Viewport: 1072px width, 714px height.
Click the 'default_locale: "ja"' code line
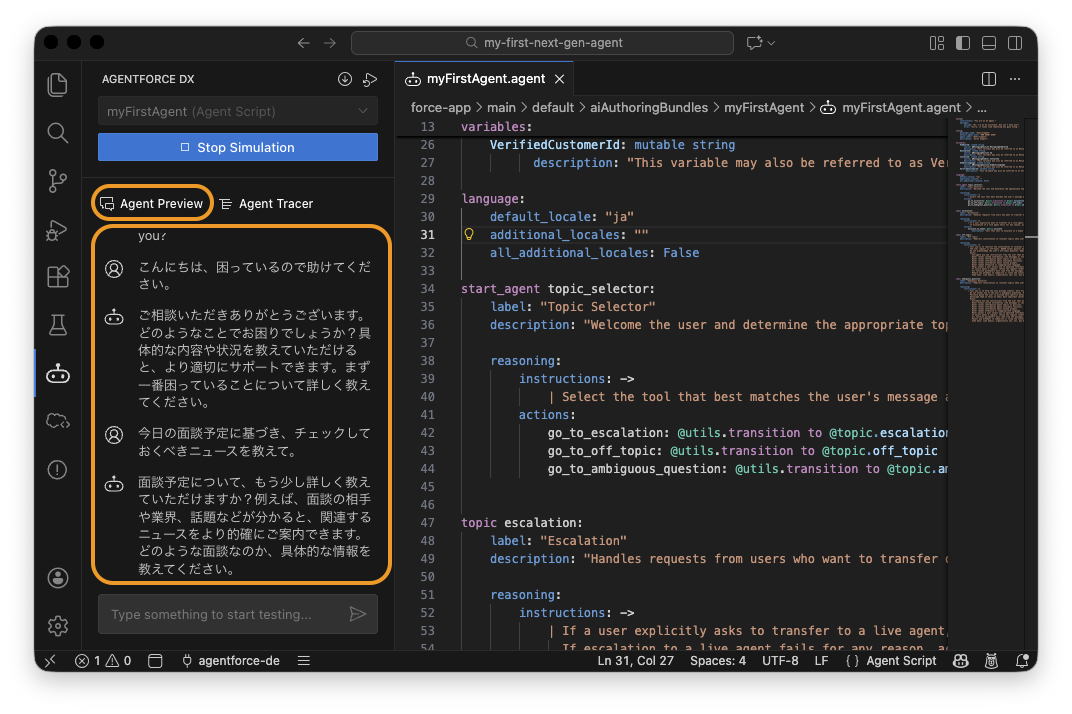pyautogui.click(x=561, y=216)
